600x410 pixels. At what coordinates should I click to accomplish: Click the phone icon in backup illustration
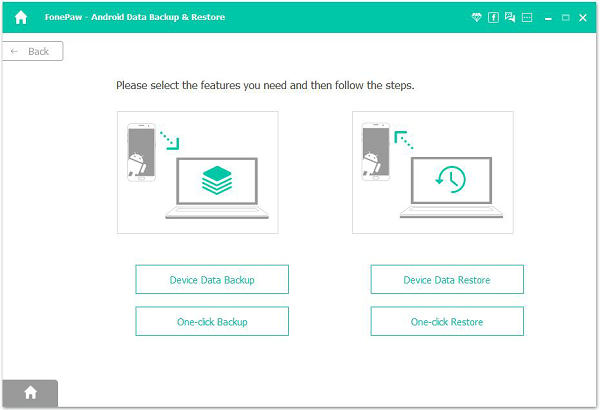click(x=139, y=154)
